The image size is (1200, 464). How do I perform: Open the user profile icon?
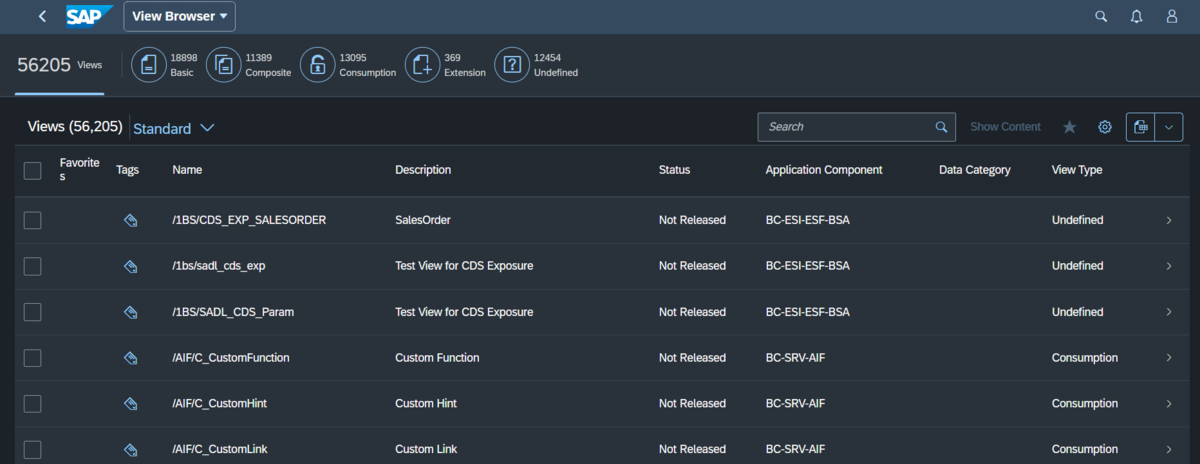(1171, 16)
